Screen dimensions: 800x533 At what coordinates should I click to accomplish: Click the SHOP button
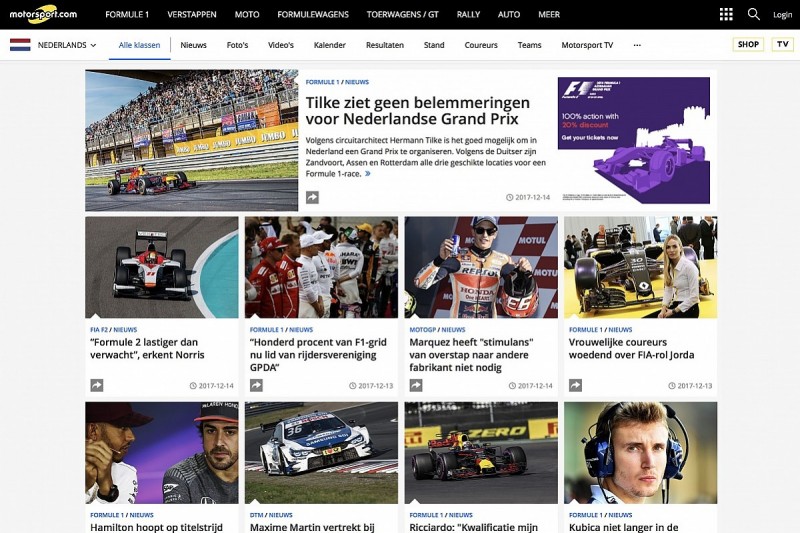748,44
